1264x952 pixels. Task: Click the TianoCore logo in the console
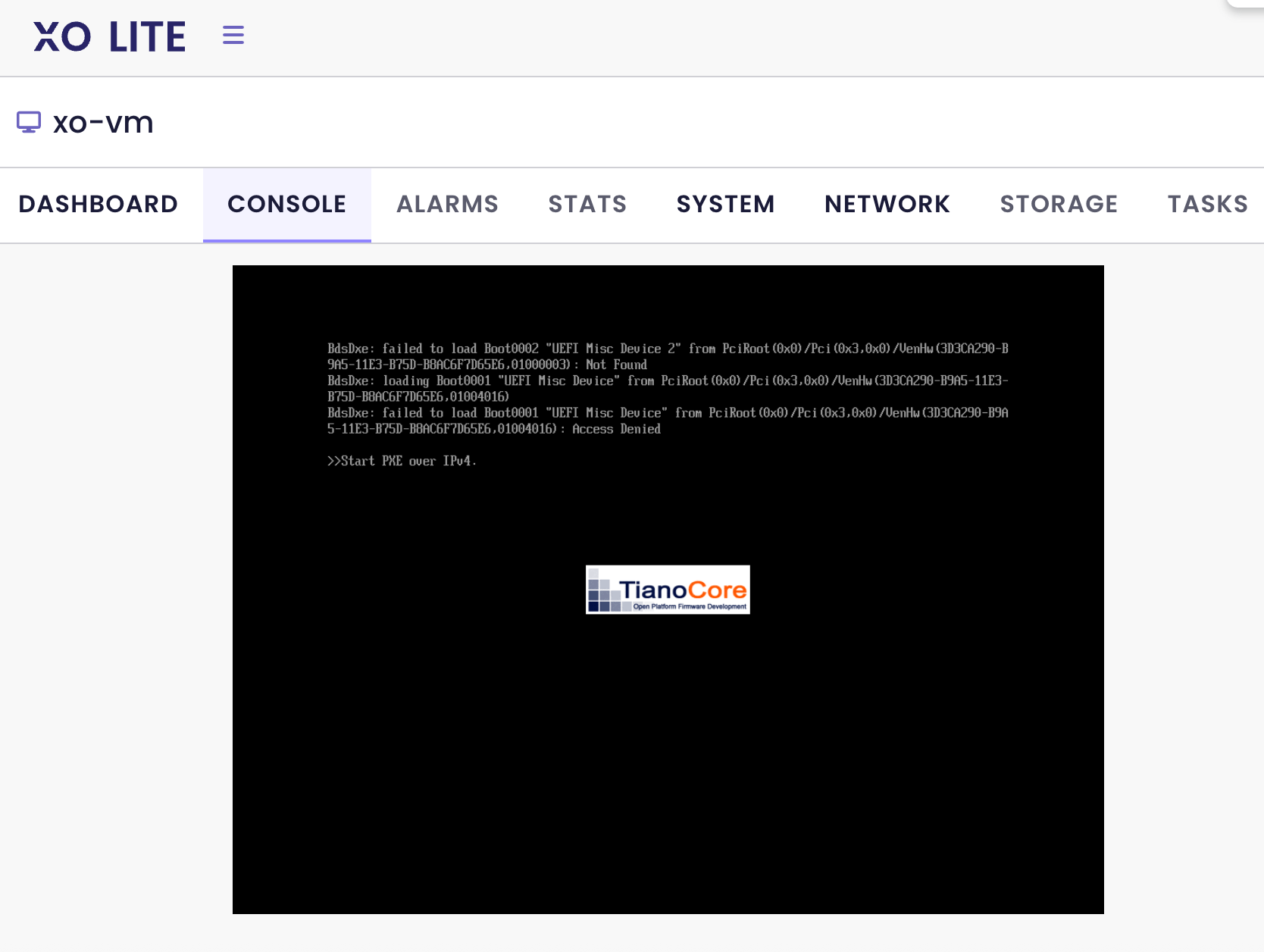pyautogui.click(x=668, y=590)
